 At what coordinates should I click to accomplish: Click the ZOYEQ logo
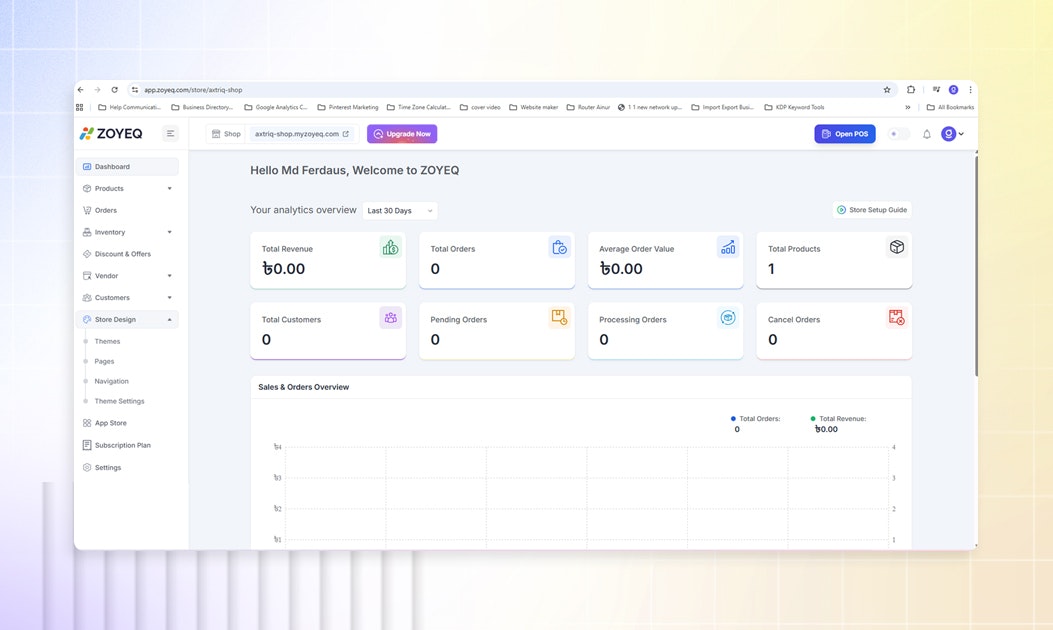tap(111, 134)
